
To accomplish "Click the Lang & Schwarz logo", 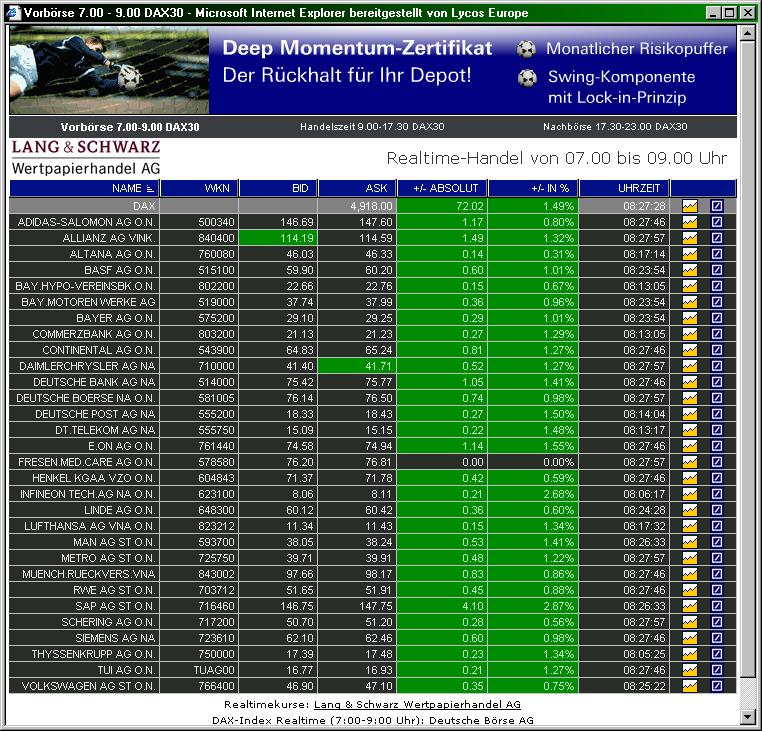I will [86, 157].
